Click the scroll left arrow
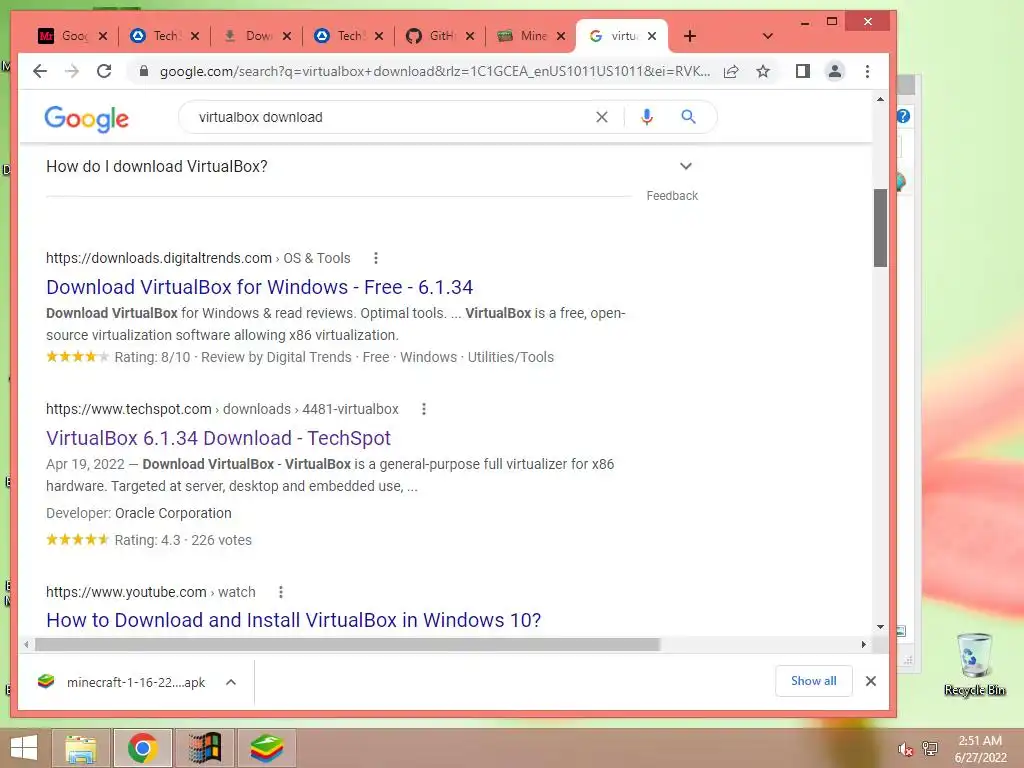Image resolution: width=1024 pixels, height=768 pixels. (26, 645)
